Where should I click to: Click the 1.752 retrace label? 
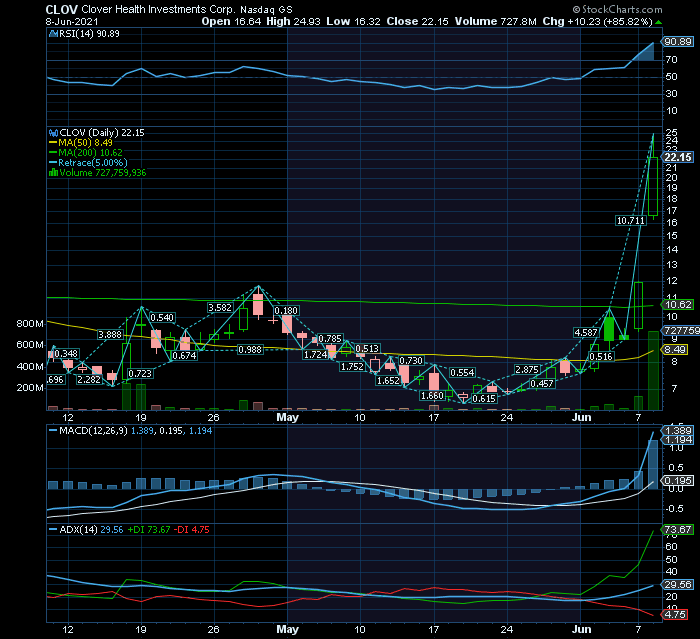click(352, 367)
